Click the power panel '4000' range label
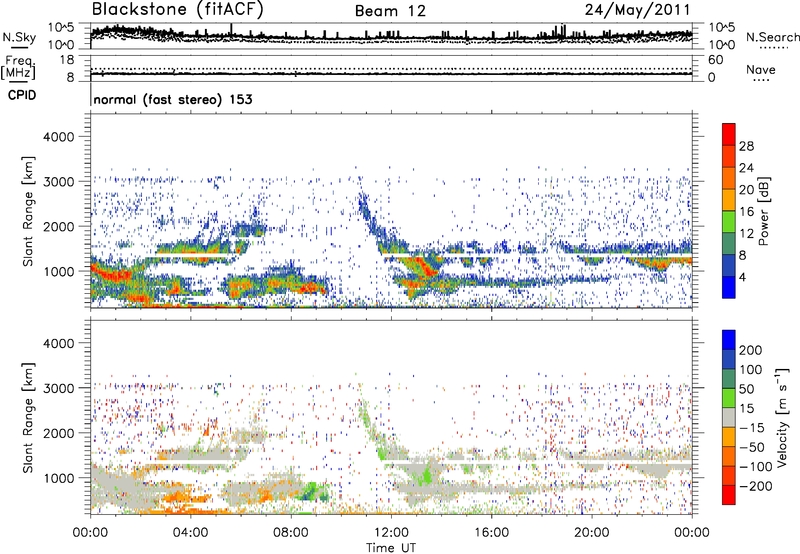Viewport: 800px width, 554px height. (58, 137)
